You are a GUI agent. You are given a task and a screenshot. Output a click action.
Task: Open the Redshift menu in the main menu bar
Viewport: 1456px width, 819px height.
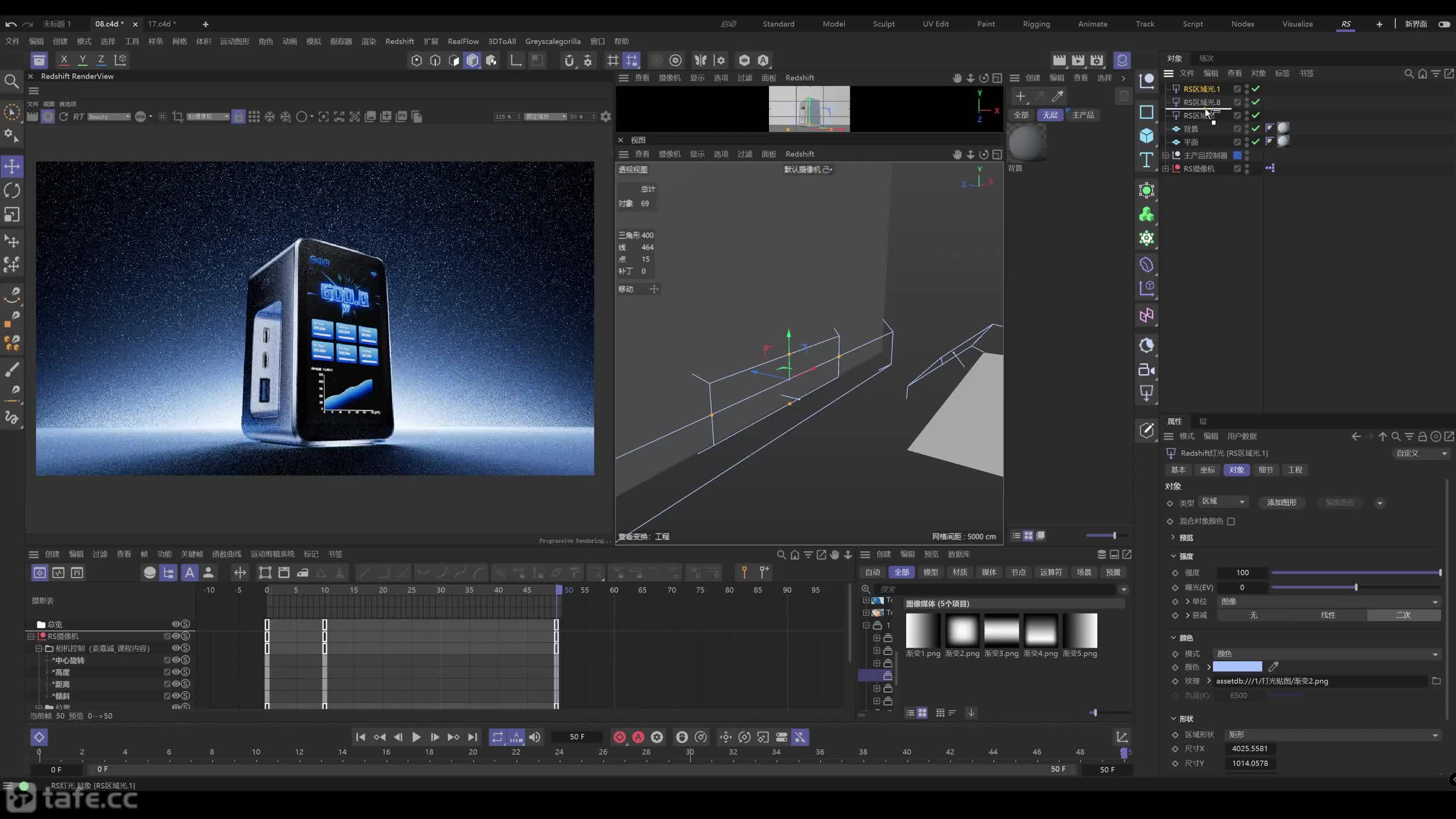[399, 42]
